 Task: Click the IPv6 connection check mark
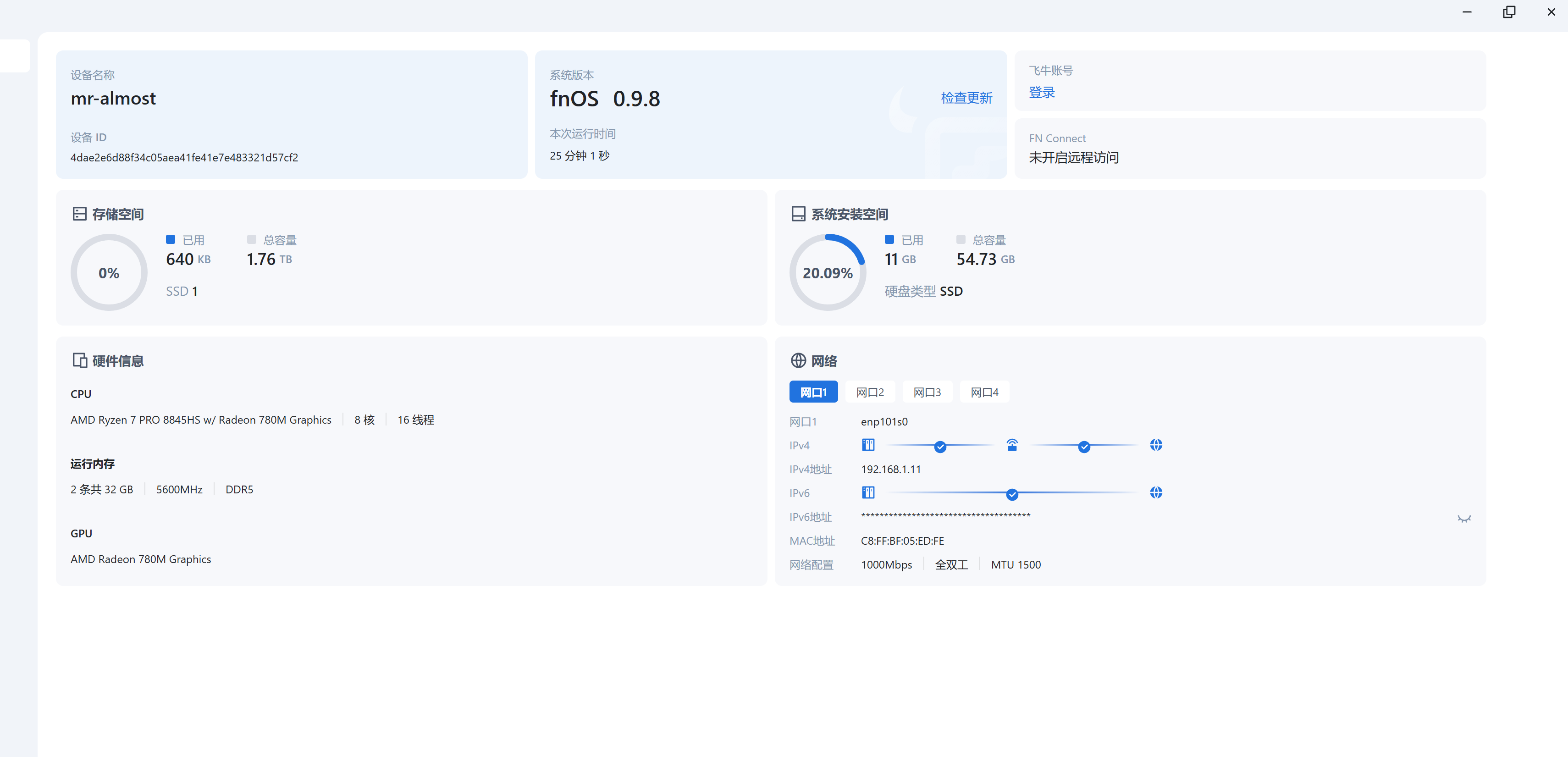point(1012,495)
